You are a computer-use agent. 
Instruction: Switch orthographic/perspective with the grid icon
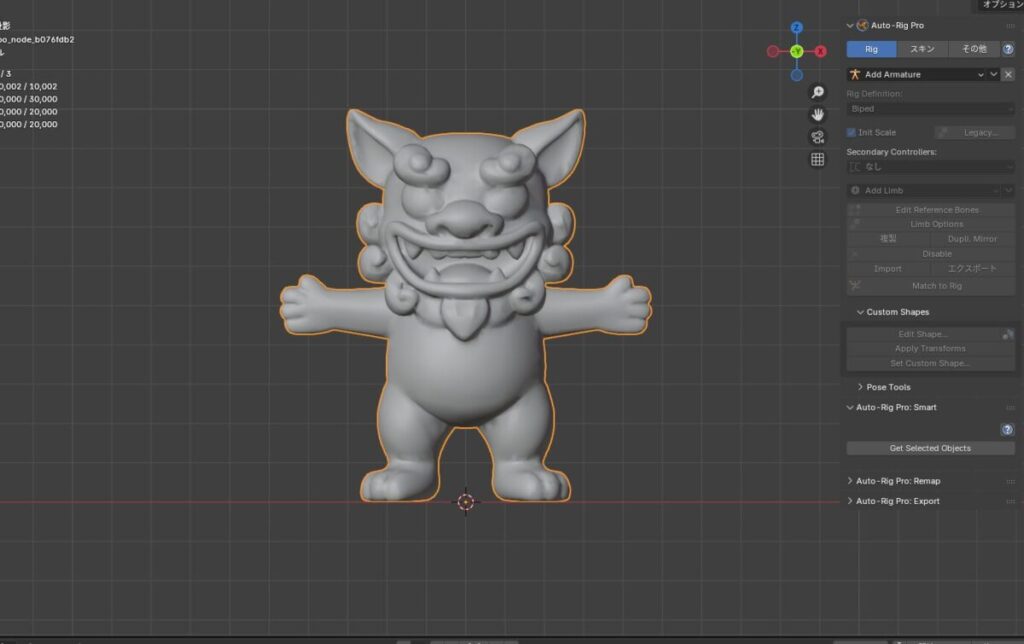pyautogui.click(x=817, y=159)
